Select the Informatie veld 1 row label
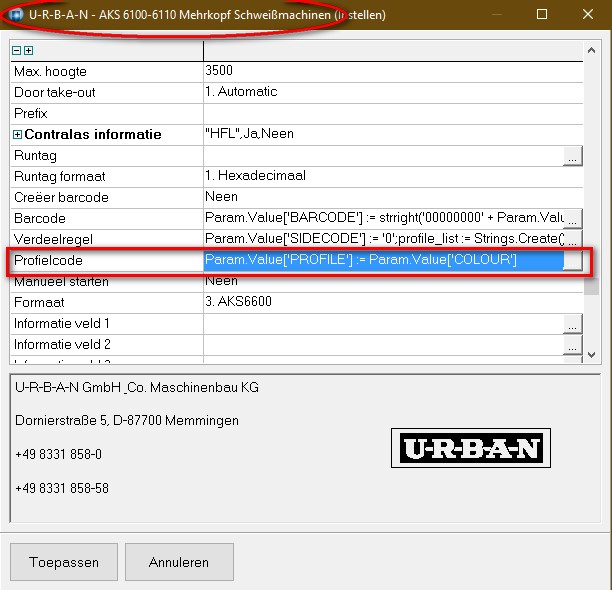The image size is (612, 590). pos(62,324)
